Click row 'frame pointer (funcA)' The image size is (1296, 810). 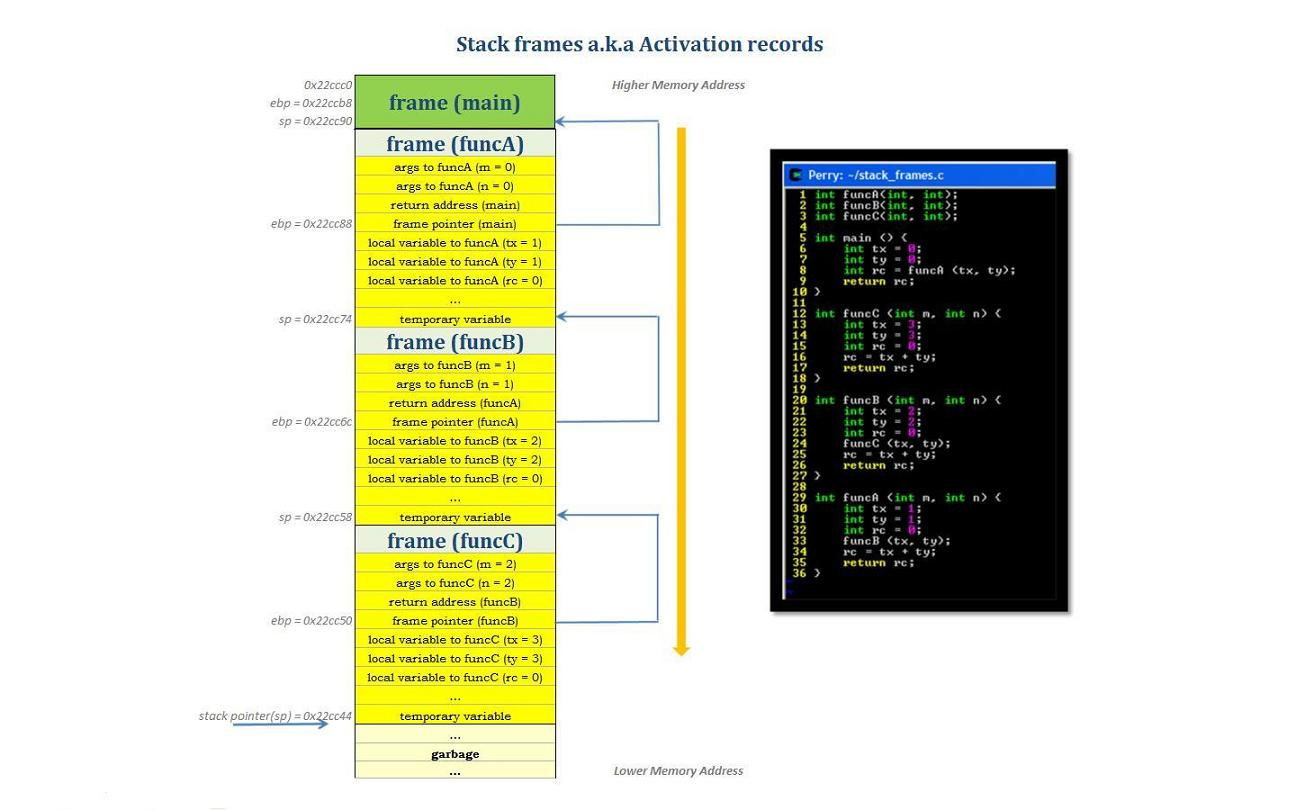click(x=455, y=422)
